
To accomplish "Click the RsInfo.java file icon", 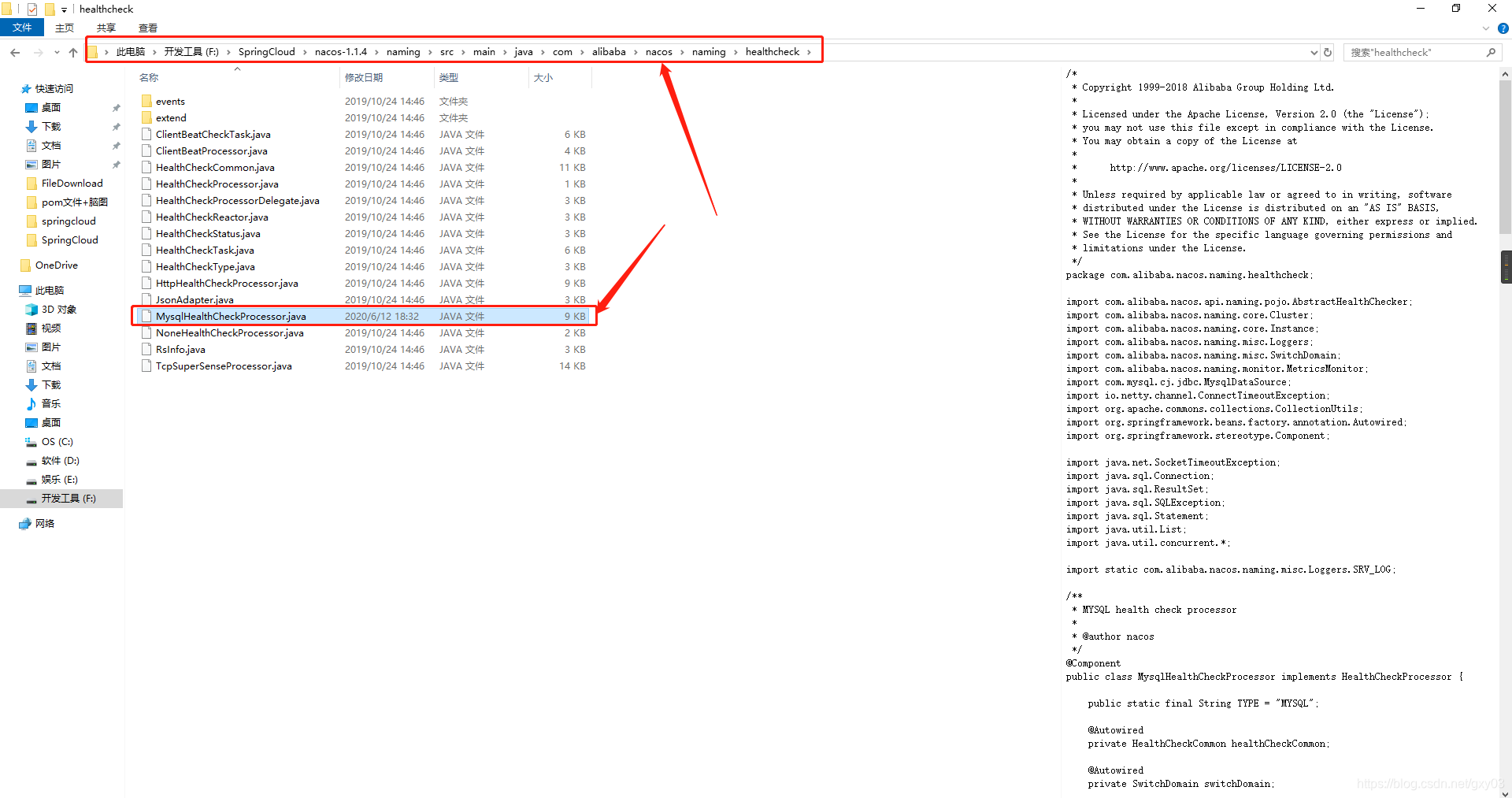I will pos(146,350).
